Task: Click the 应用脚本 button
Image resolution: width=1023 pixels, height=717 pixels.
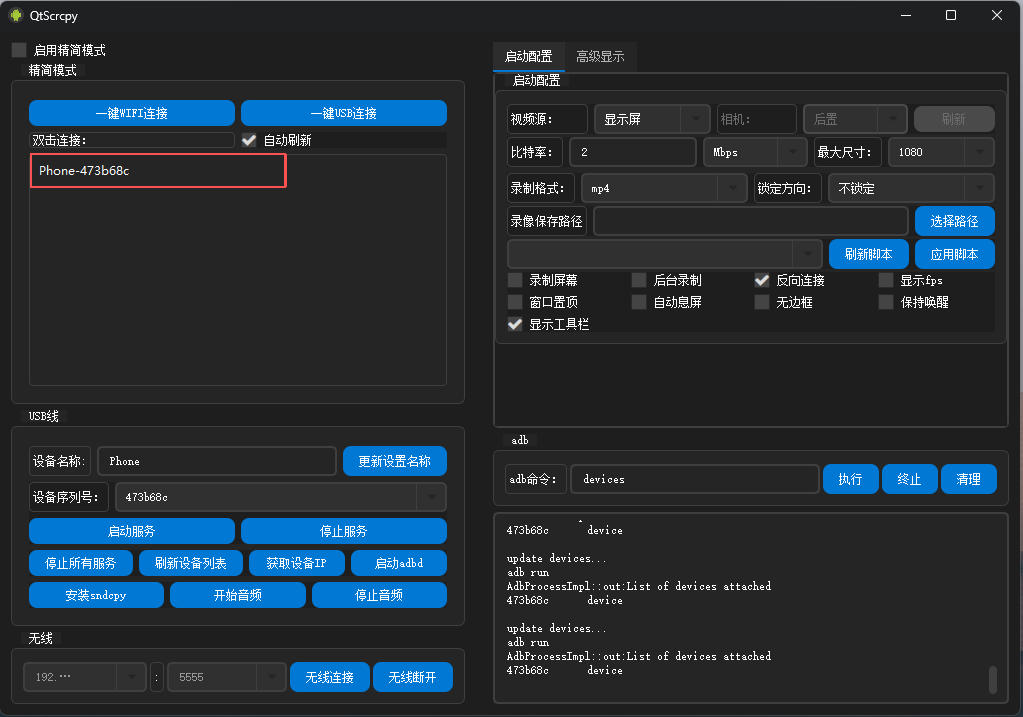Action: pyautogui.click(x=954, y=254)
